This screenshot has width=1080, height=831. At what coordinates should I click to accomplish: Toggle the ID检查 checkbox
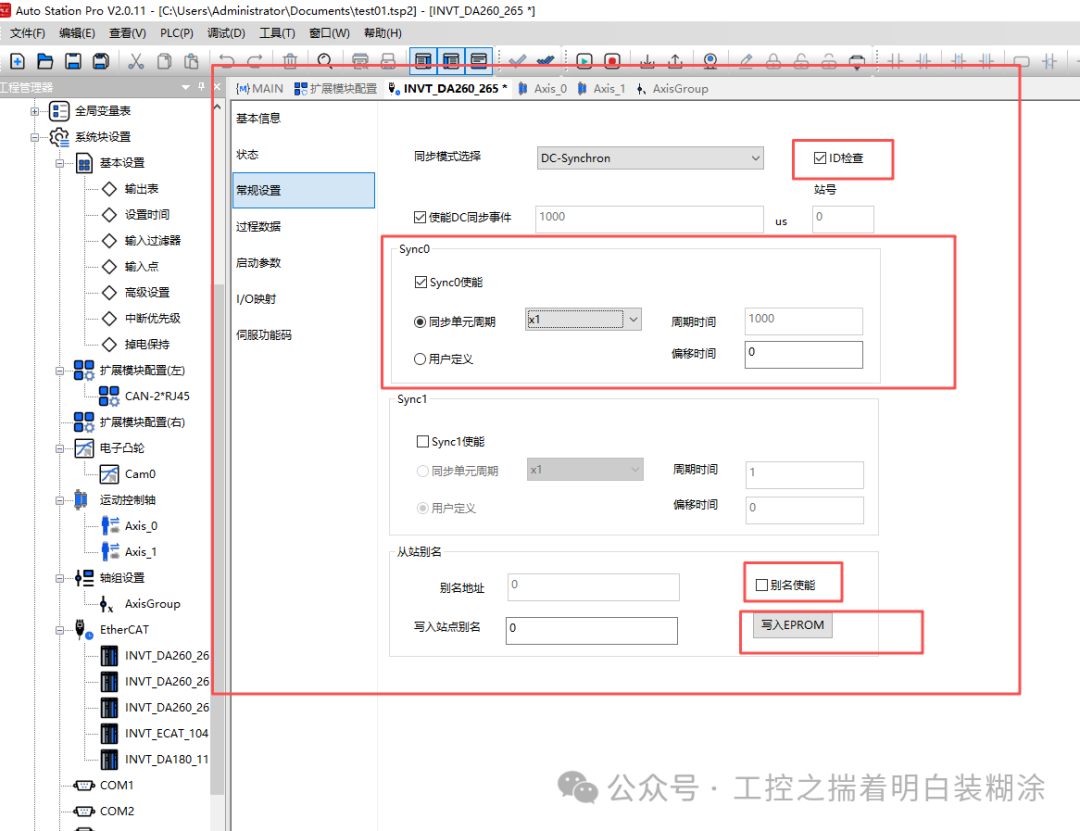pos(820,158)
